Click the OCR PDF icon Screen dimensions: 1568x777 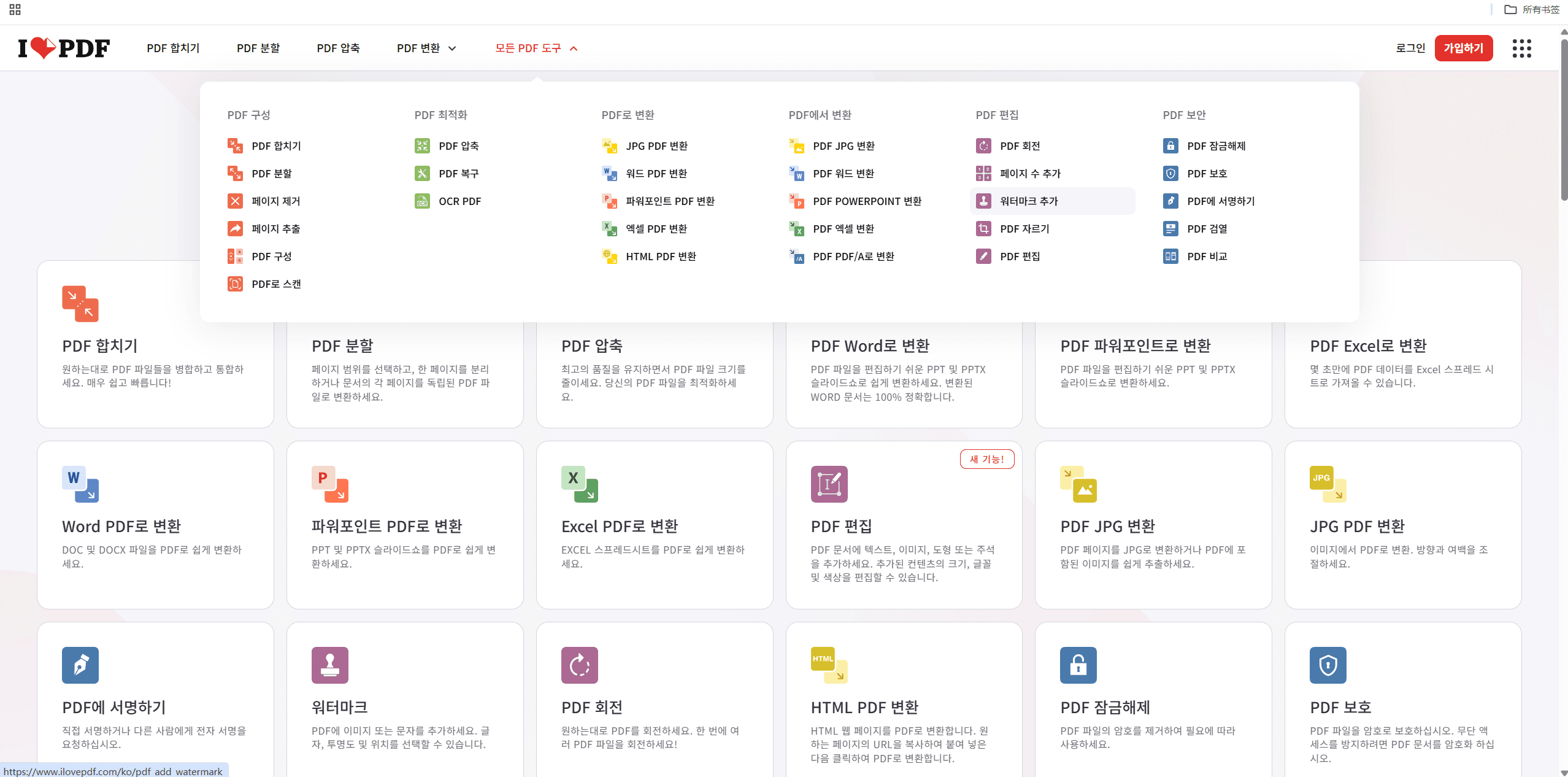[x=422, y=201]
